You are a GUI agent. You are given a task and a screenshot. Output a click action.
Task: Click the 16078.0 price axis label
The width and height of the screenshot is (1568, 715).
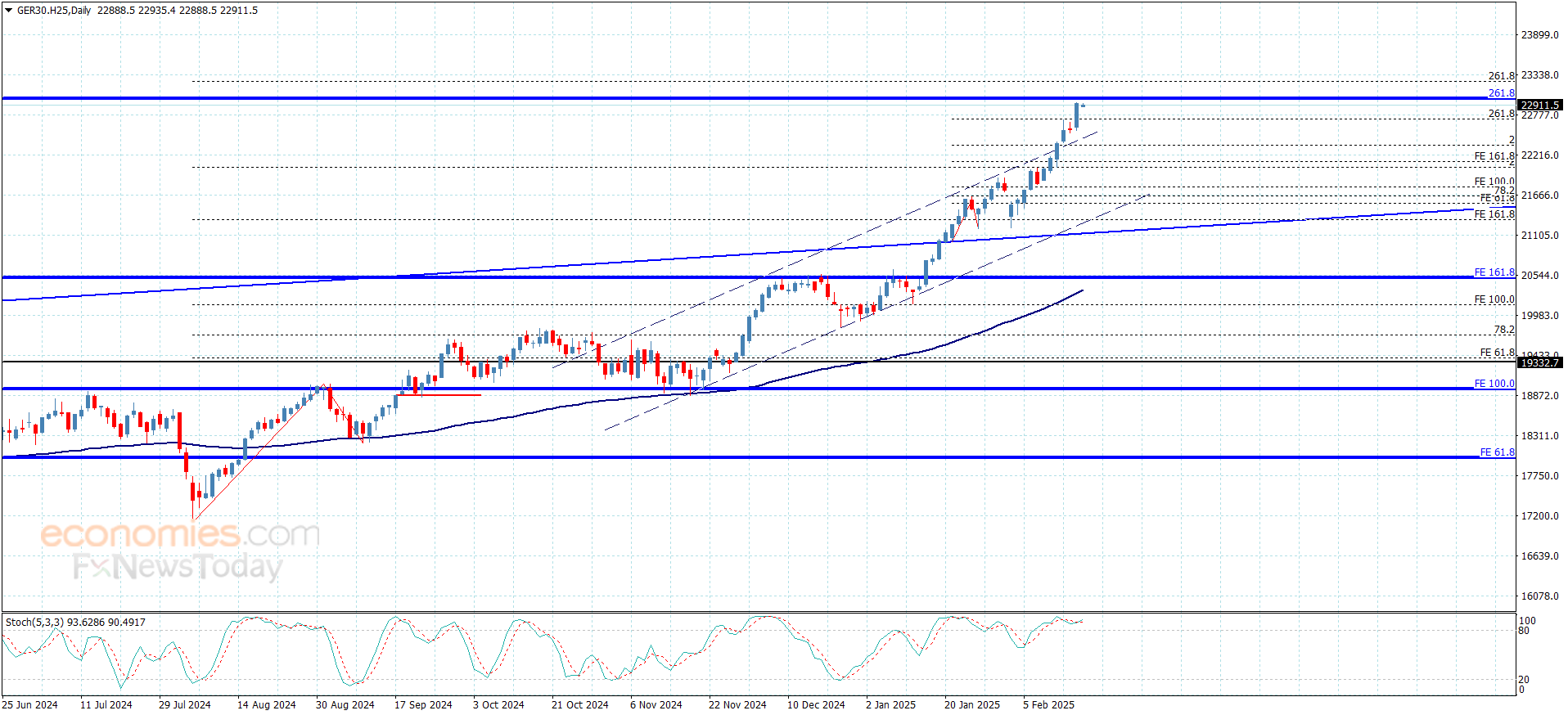(x=1539, y=596)
